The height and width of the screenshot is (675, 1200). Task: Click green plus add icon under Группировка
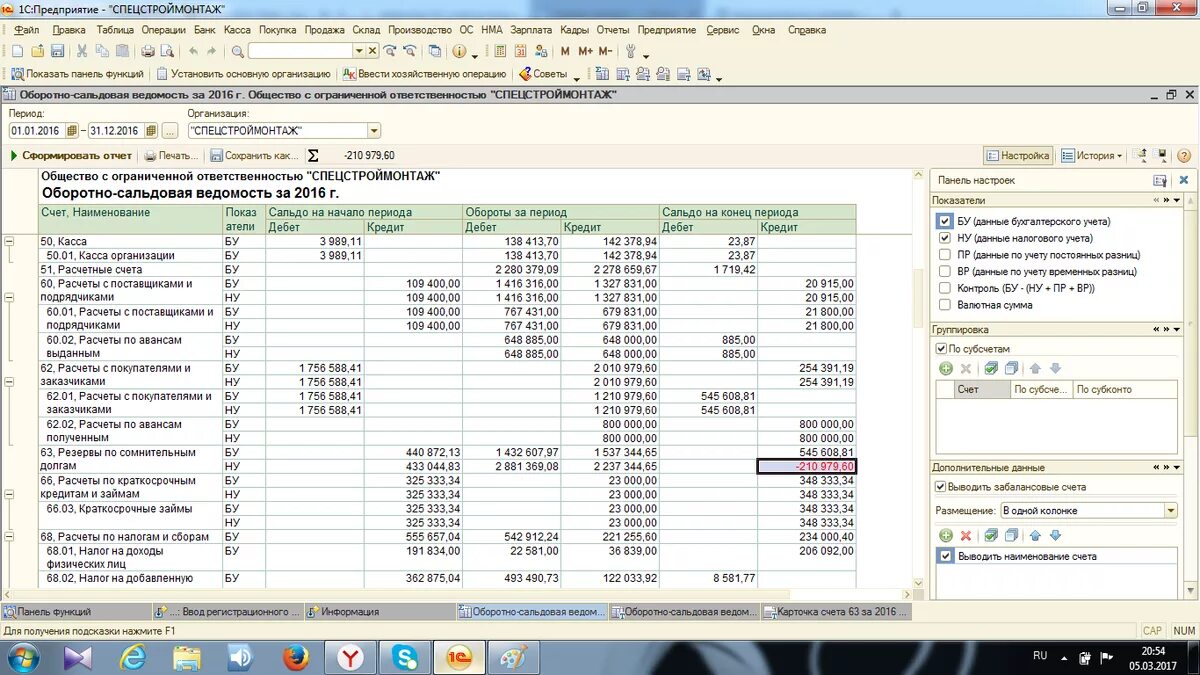pyautogui.click(x=946, y=368)
